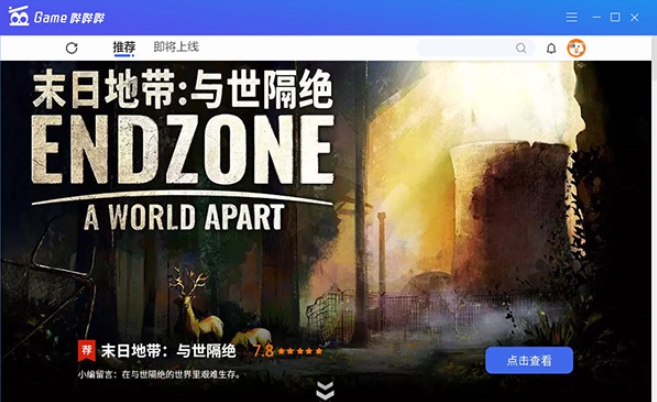Click the five star rating
Screen dimensions: 657x402
(x=300, y=351)
